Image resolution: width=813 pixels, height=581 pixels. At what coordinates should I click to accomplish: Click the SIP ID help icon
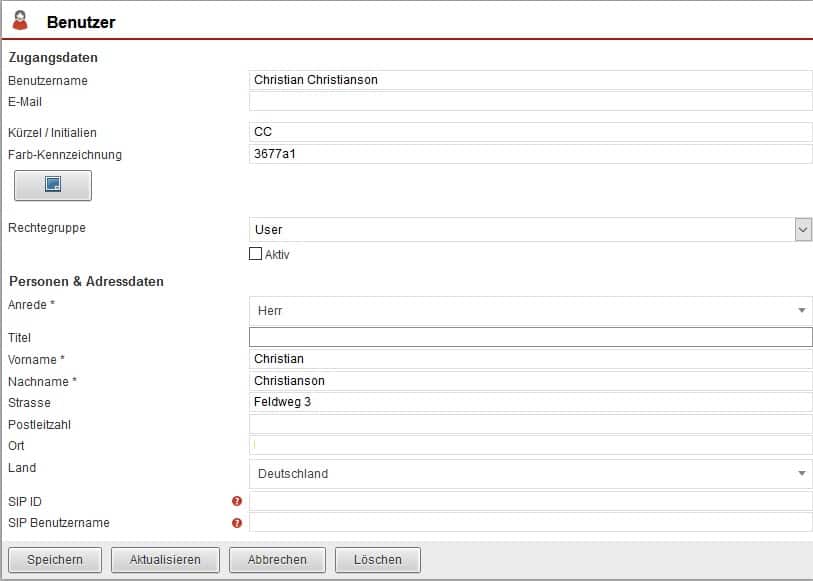[x=237, y=501]
